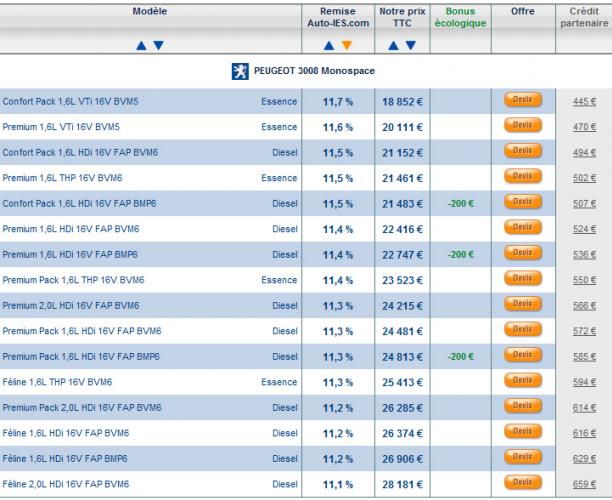Open the 524 € credit link
Screen dimensions: 612x500
click(x=584, y=229)
